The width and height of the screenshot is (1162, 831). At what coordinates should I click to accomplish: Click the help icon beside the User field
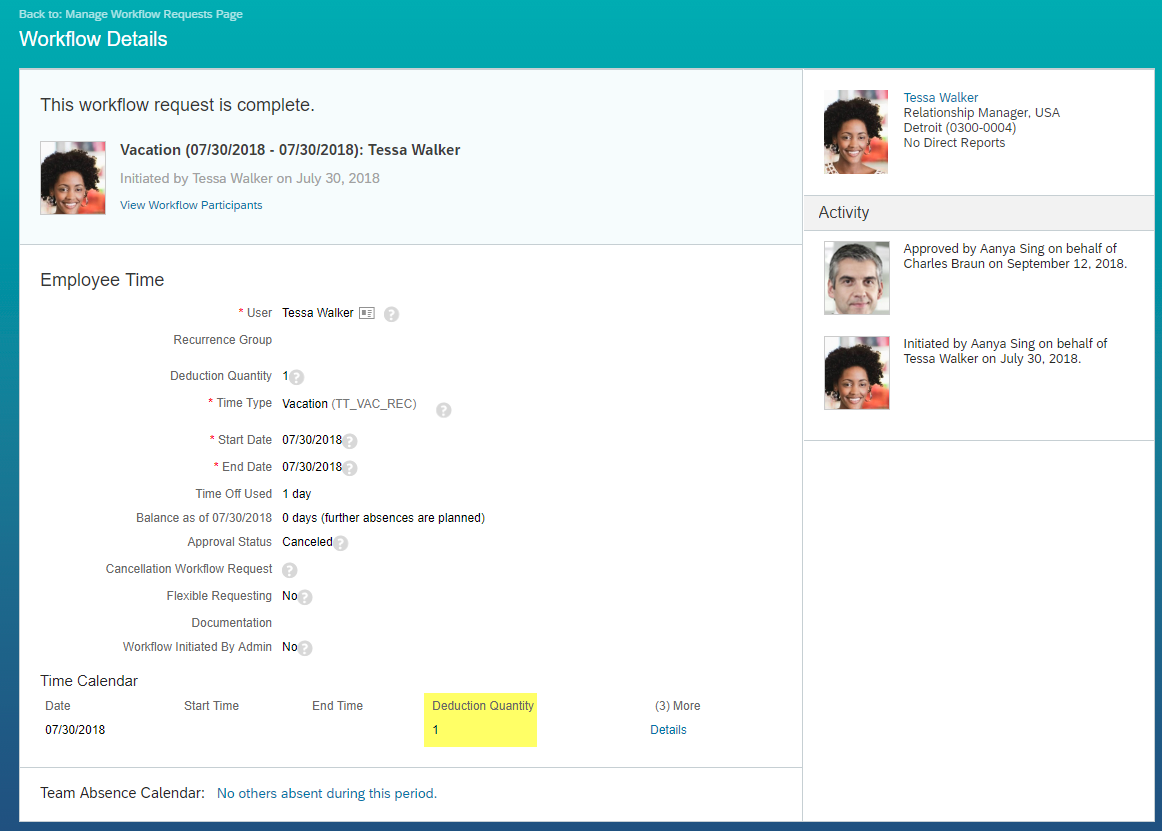pos(391,314)
